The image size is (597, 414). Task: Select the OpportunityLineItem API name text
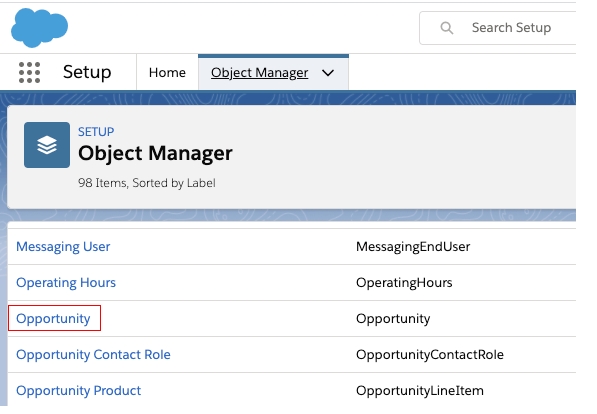[x=420, y=390]
